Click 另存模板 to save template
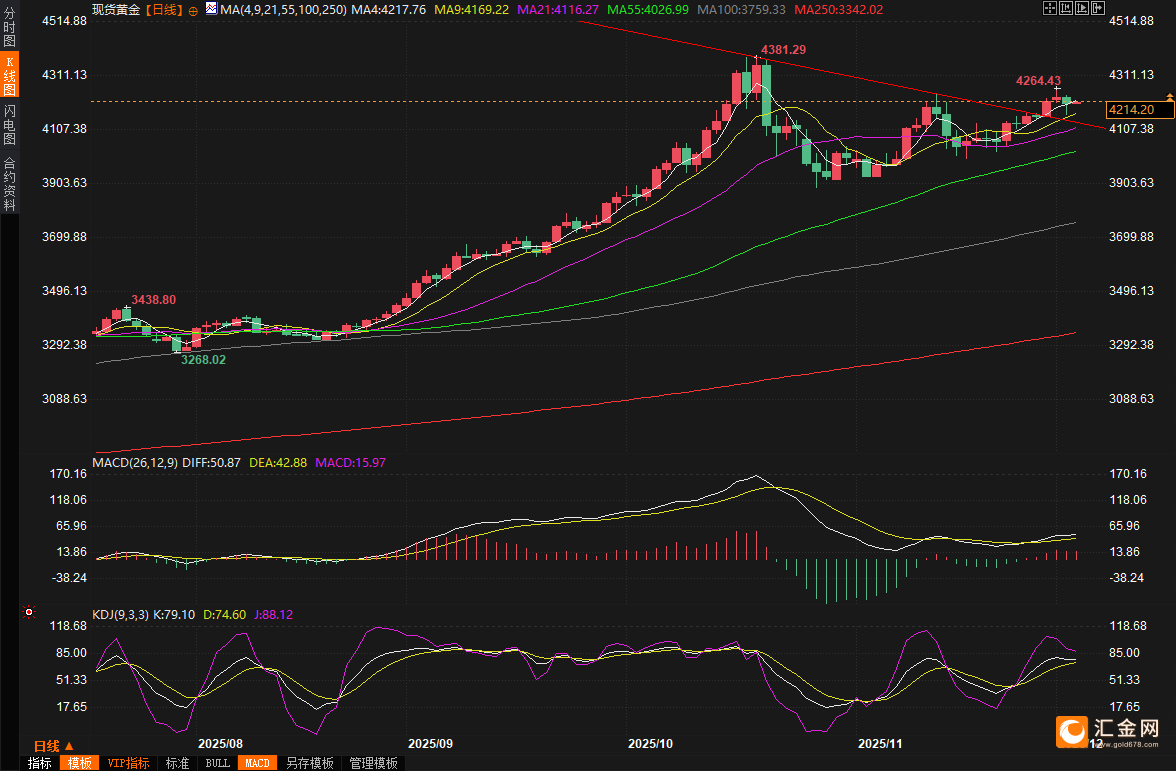Screen dimensions: 1176x771 tap(310, 763)
